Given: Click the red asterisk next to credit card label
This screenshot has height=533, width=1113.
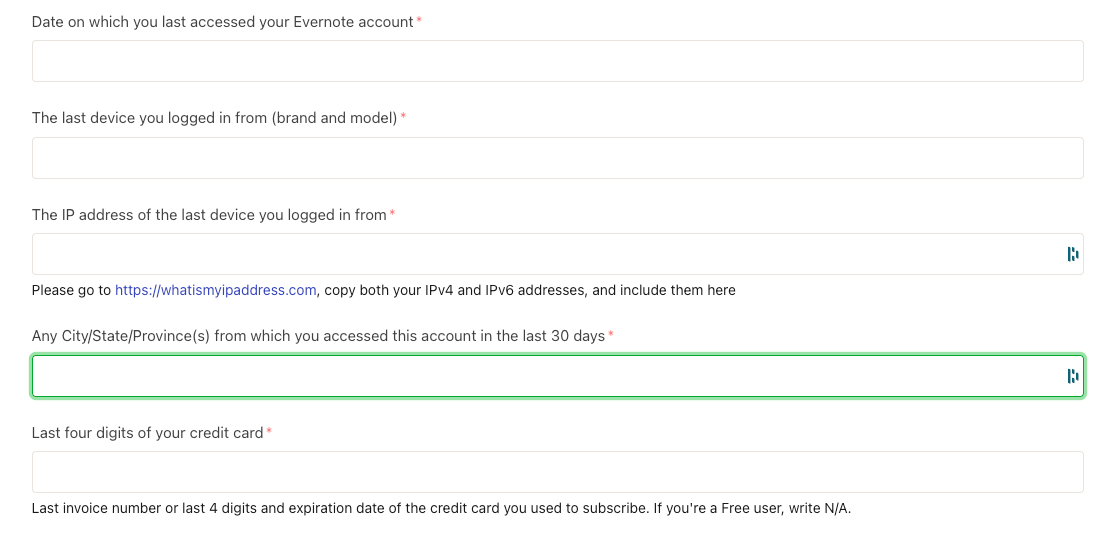Looking at the screenshot, I should pos(269,432).
